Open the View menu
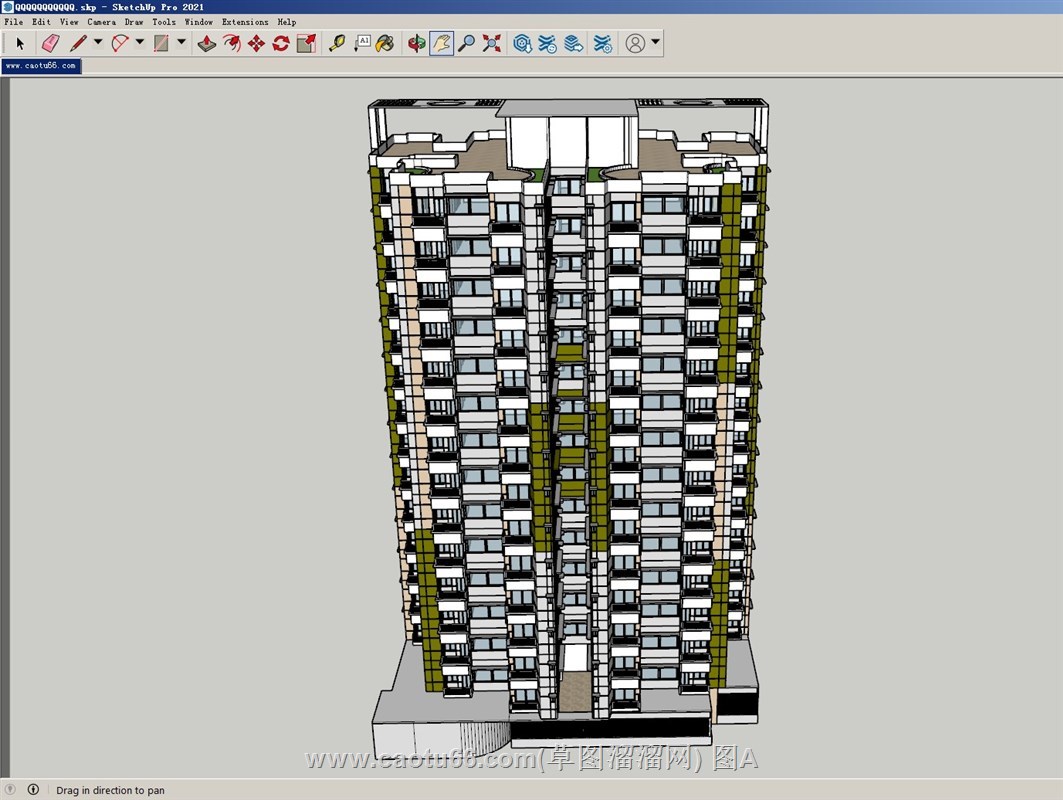 69,22
